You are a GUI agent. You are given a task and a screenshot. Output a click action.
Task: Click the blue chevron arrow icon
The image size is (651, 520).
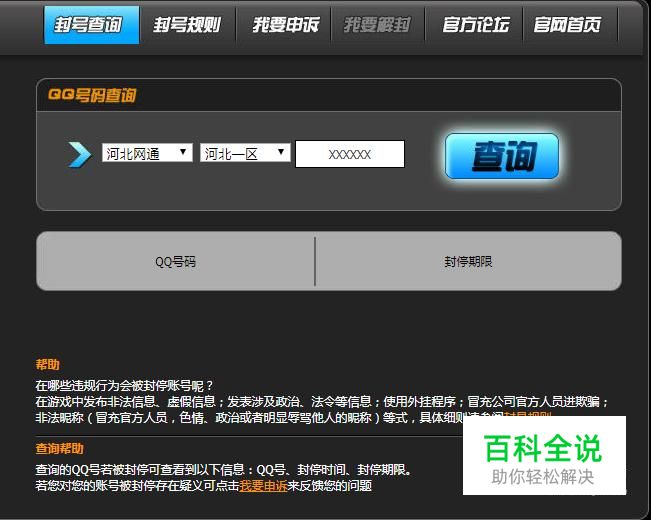pos(79,155)
